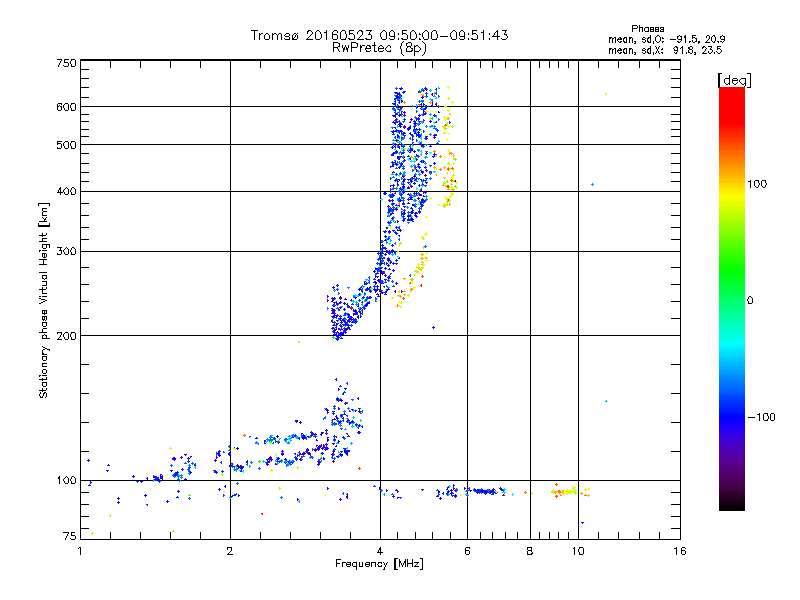Select the 'mean, sd,O: -91.5, 20.9' line
Screen dimensions: 800x600
(666, 39)
